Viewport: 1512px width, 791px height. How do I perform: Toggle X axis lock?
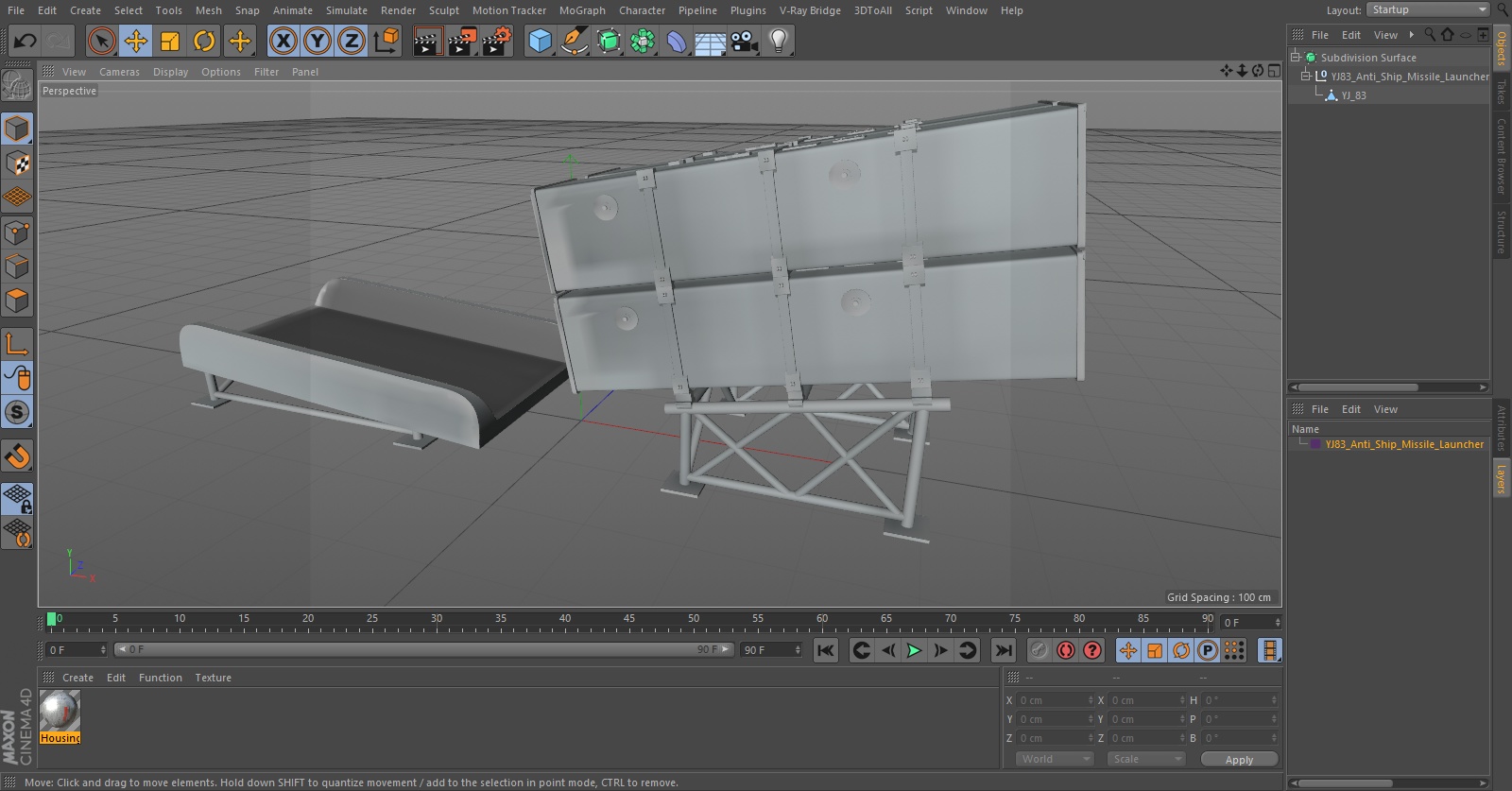coord(283,41)
